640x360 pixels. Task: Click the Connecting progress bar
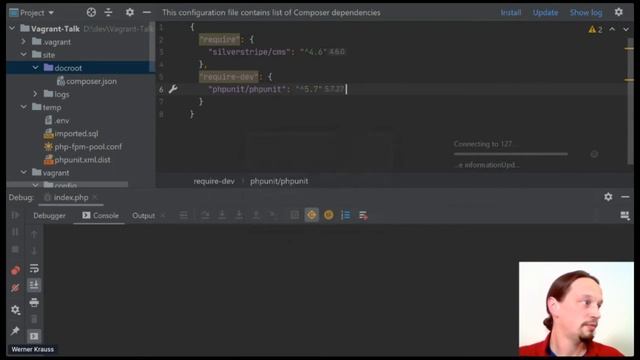tap(511, 154)
